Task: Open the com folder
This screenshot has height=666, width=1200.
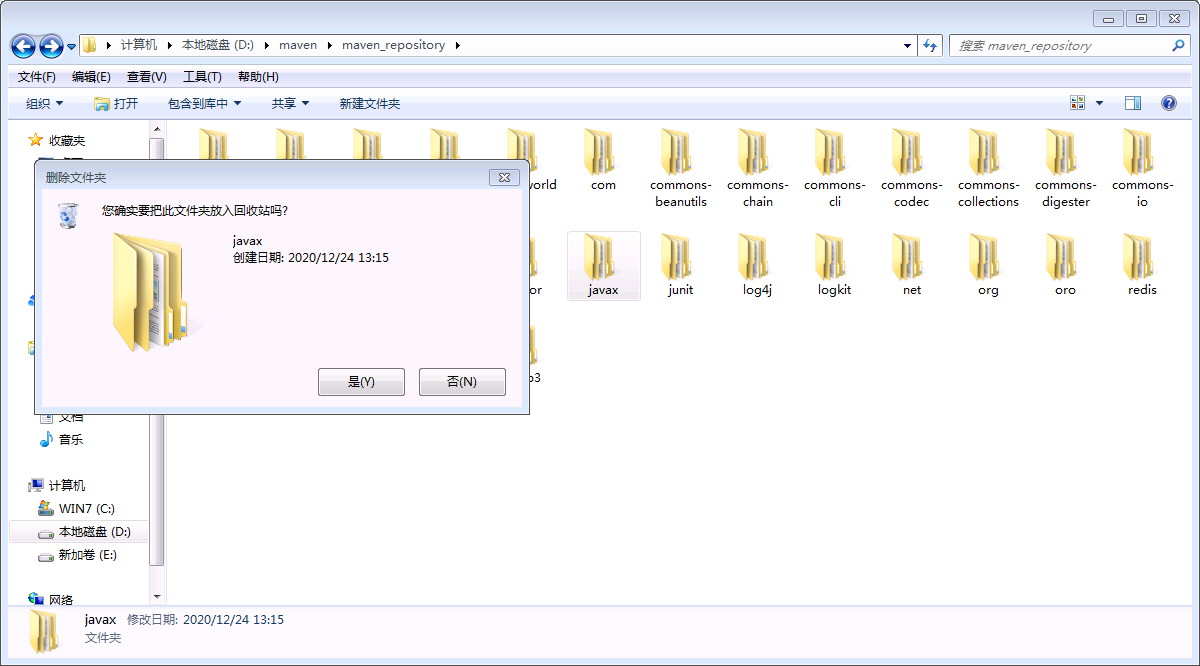Action: click(x=603, y=160)
